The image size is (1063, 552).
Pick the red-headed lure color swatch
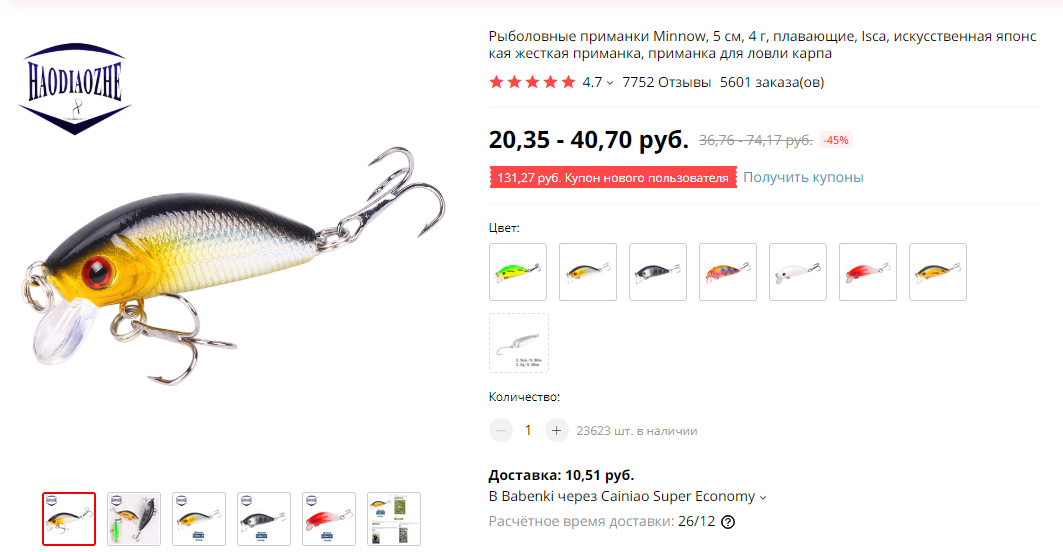(x=868, y=272)
